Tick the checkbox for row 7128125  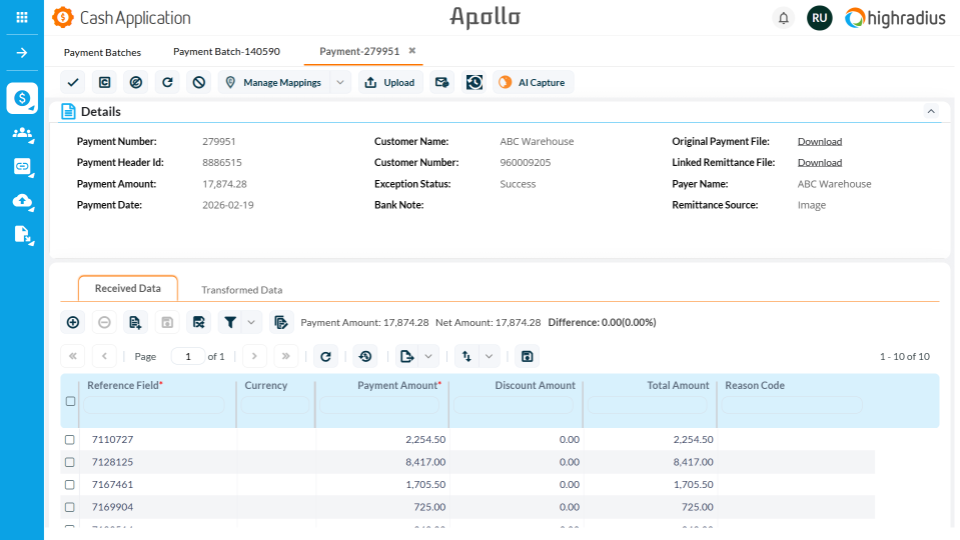point(70,462)
